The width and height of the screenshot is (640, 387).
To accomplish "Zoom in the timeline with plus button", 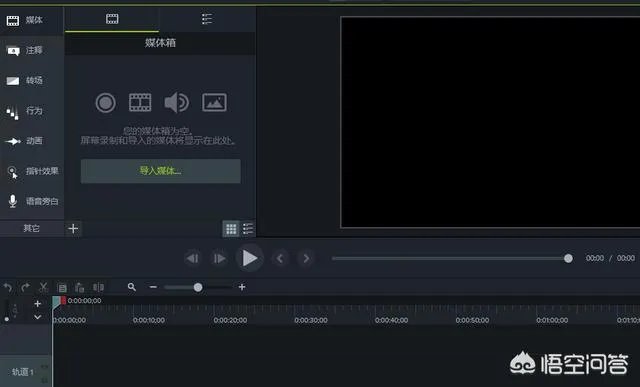I will (242, 287).
